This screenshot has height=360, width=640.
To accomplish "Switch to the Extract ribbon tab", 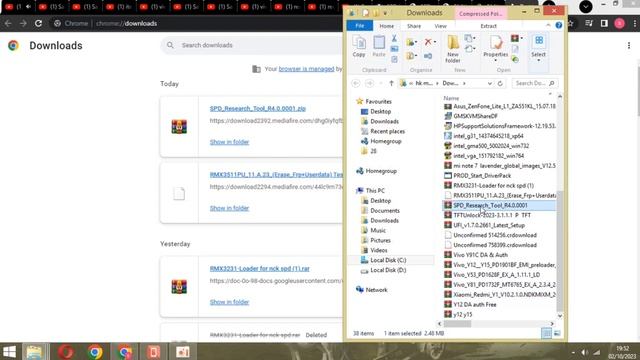I will (488, 26).
